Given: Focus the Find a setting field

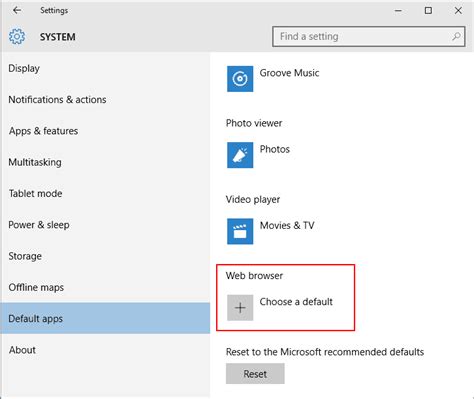Looking at the screenshot, I should click(369, 36).
